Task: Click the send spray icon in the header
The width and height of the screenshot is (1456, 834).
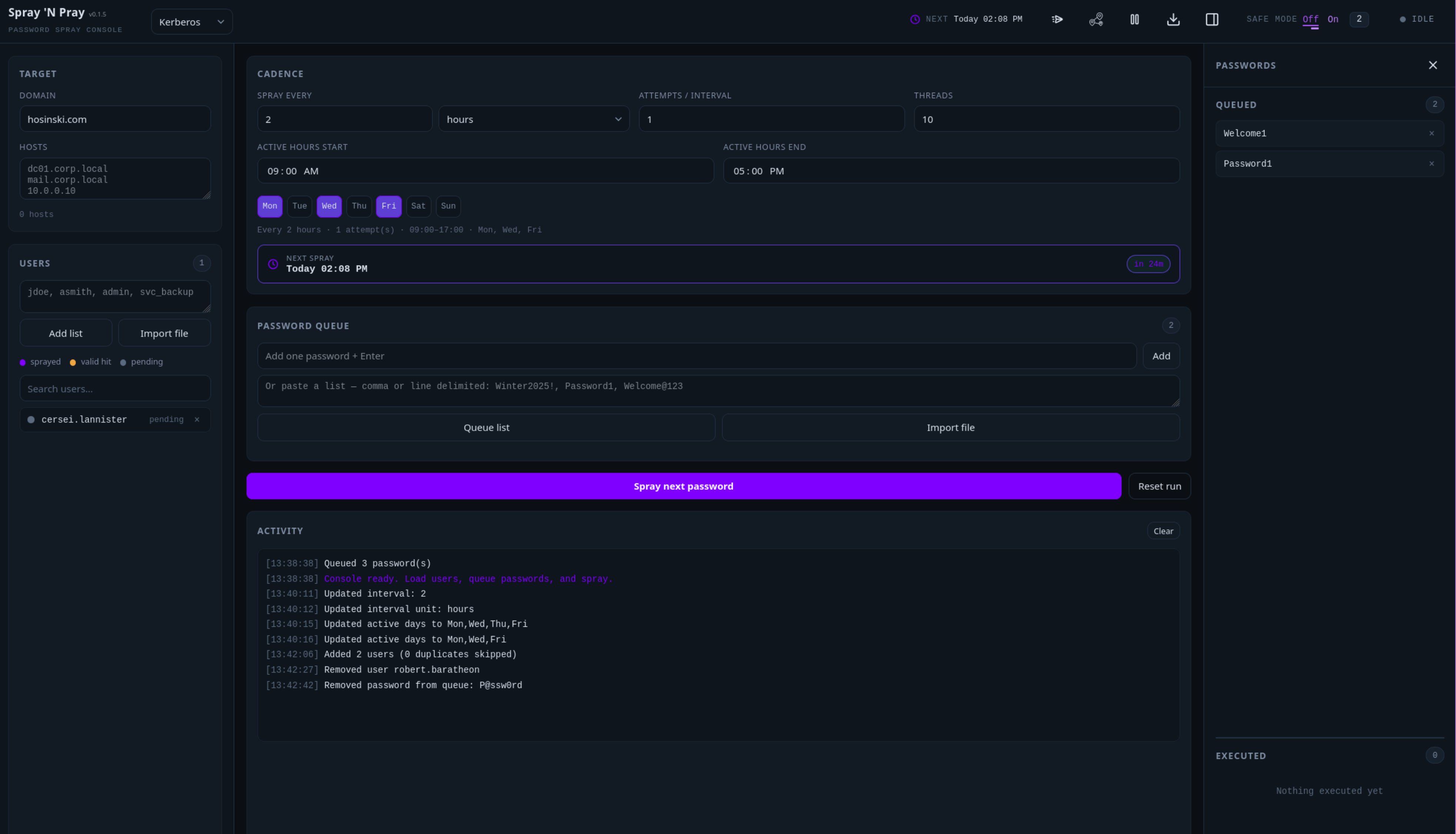Action: click(x=1057, y=20)
